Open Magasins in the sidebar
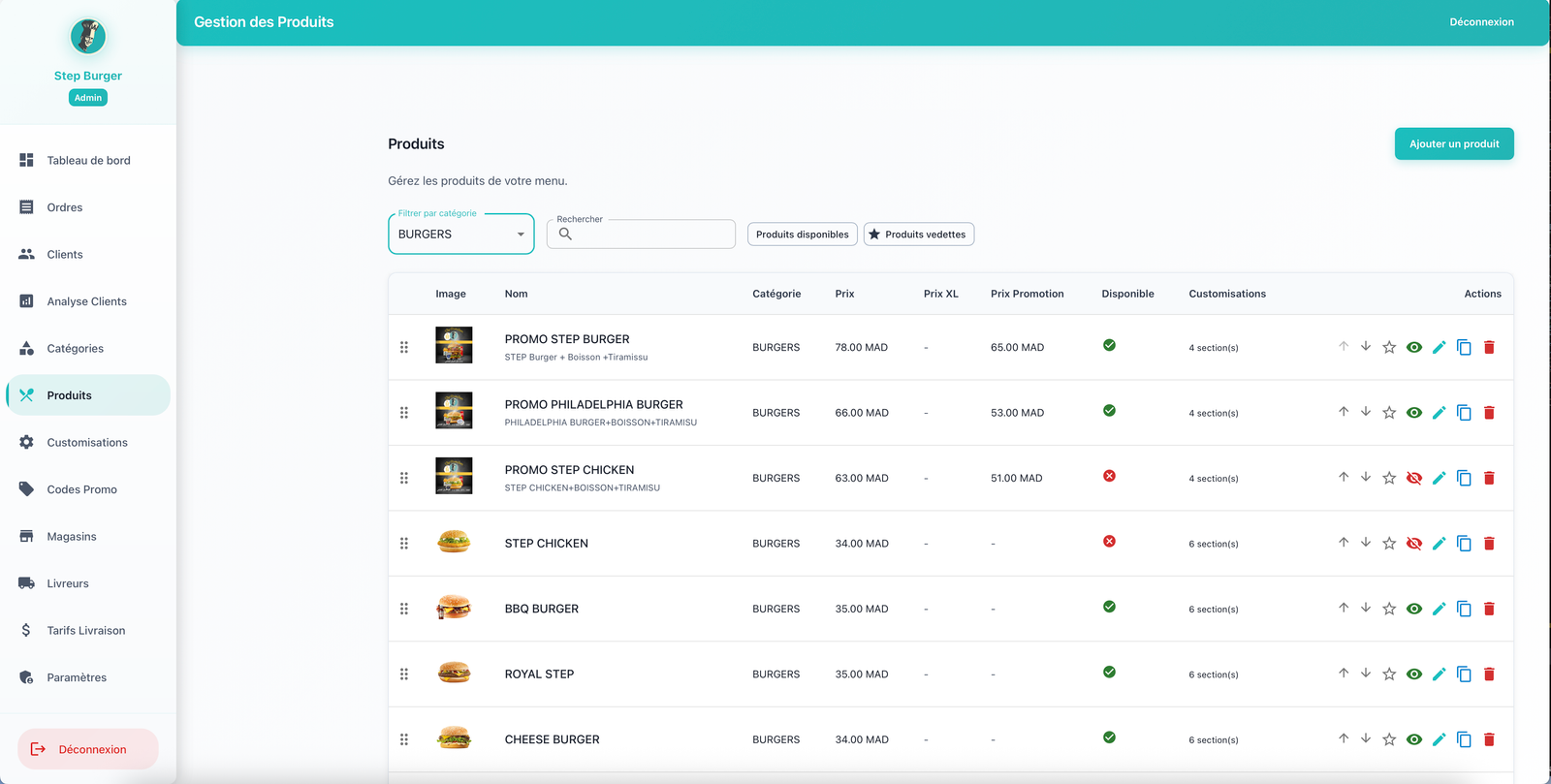Image resolution: width=1551 pixels, height=784 pixels. pos(88,536)
